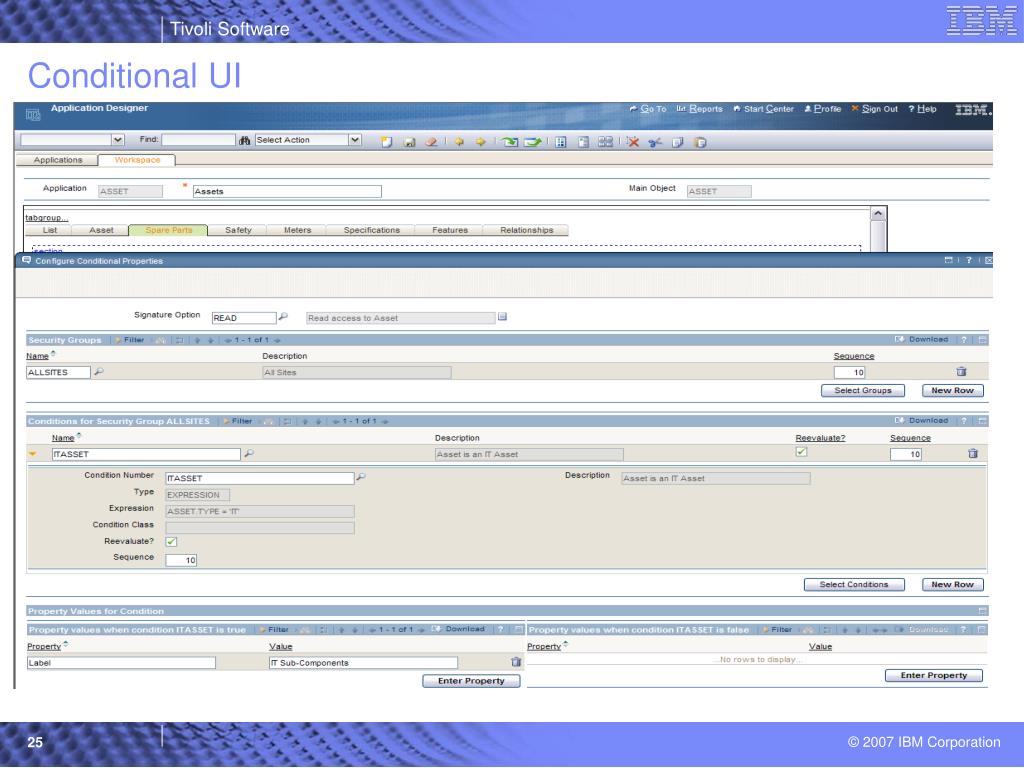
Task: Click the Next Application right arrow icon
Action: point(481,142)
